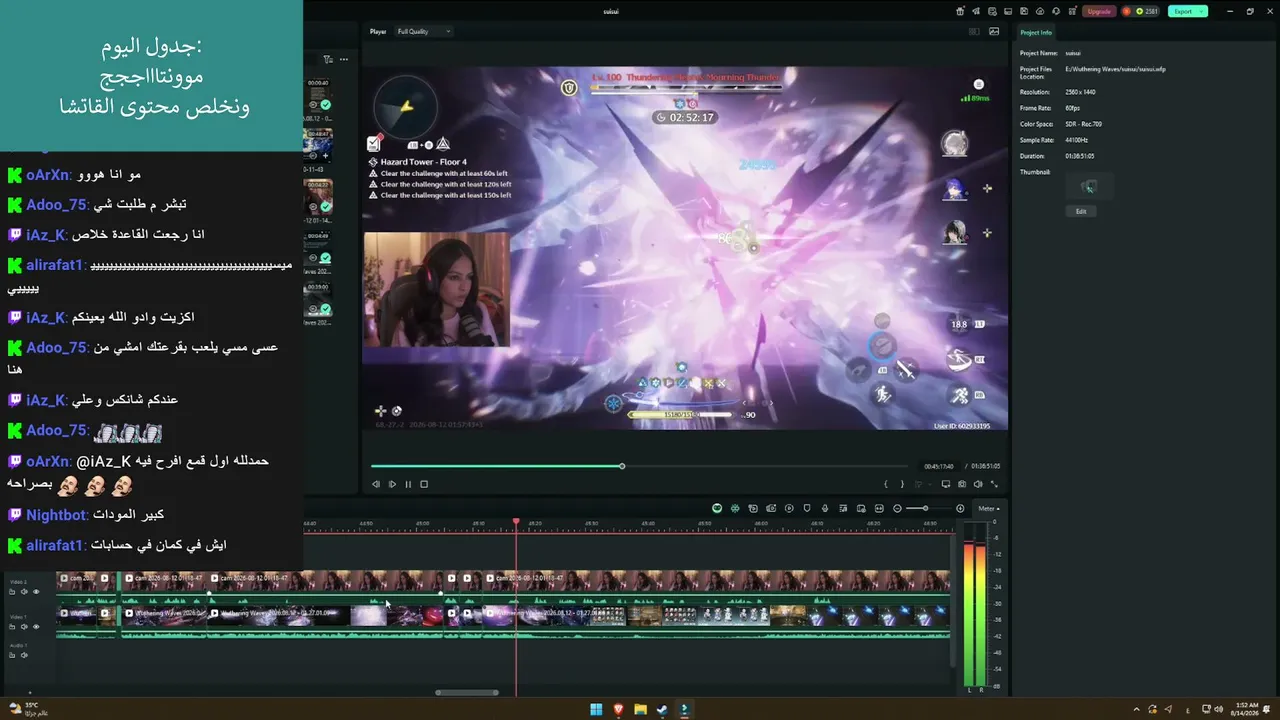This screenshot has height=720, width=1280.
Task: Open the headset support icon in the title bar
Action: [x=1055, y=11]
